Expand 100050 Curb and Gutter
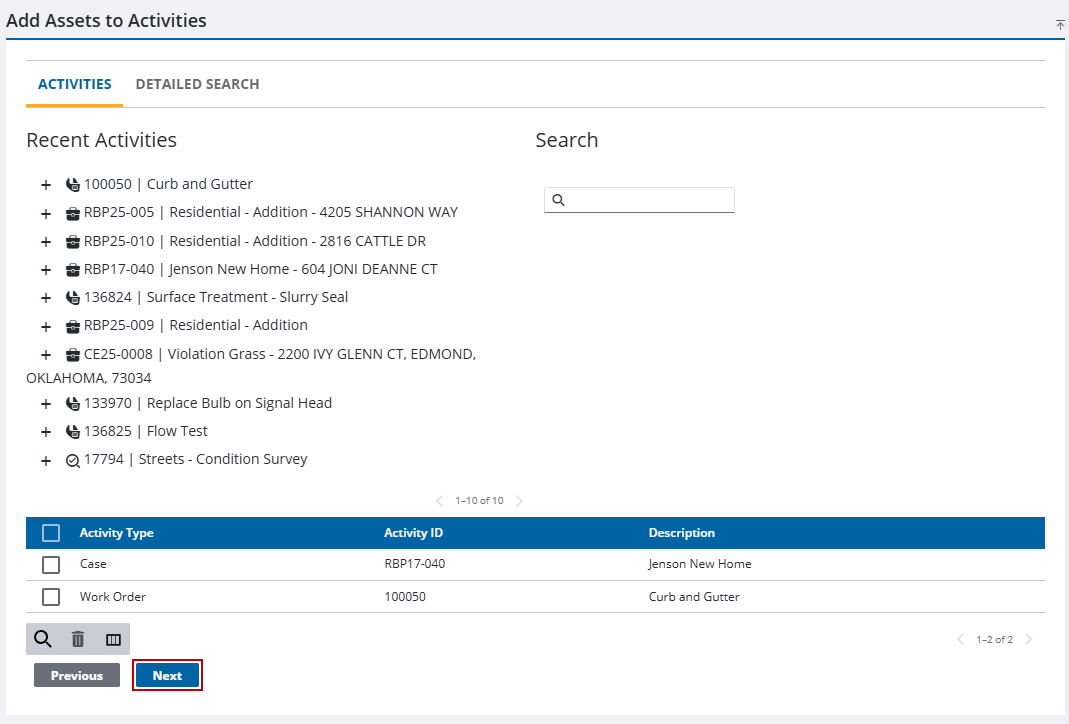The width and height of the screenshot is (1069, 724). point(46,185)
